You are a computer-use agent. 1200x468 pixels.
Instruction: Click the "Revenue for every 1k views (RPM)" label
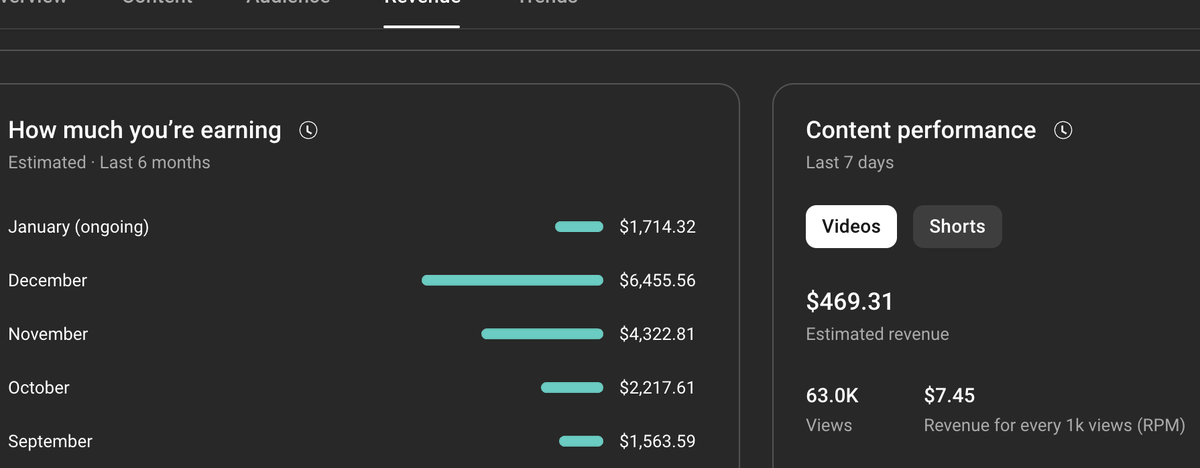1055,425
